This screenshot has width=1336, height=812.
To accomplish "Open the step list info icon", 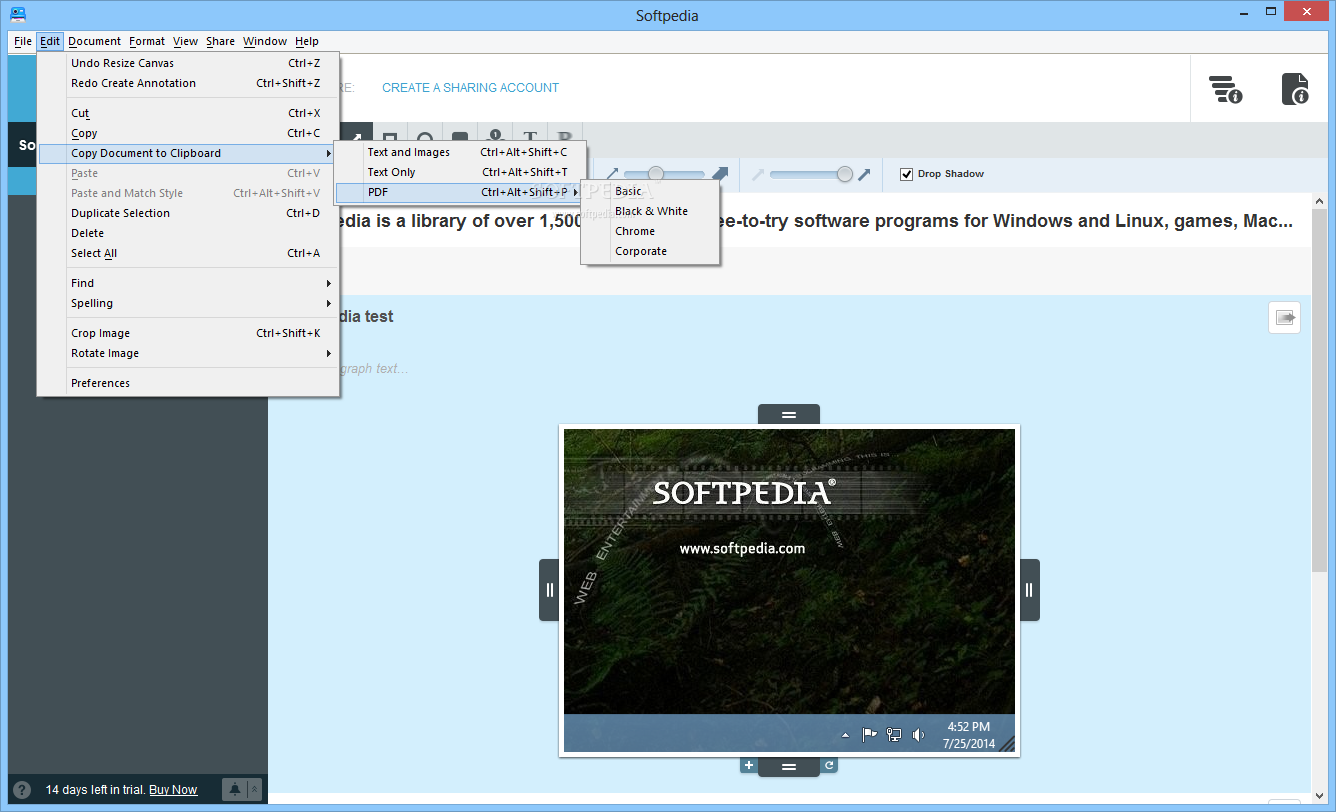I will click(1225, 89).
